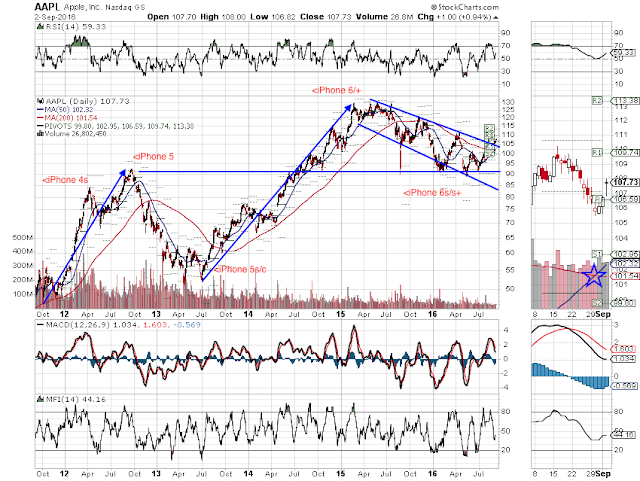Image resolution: width=640 pixels, height=481 pixels.
Task: Click the date 2-Sep-2016
Action: click(54, 17)
